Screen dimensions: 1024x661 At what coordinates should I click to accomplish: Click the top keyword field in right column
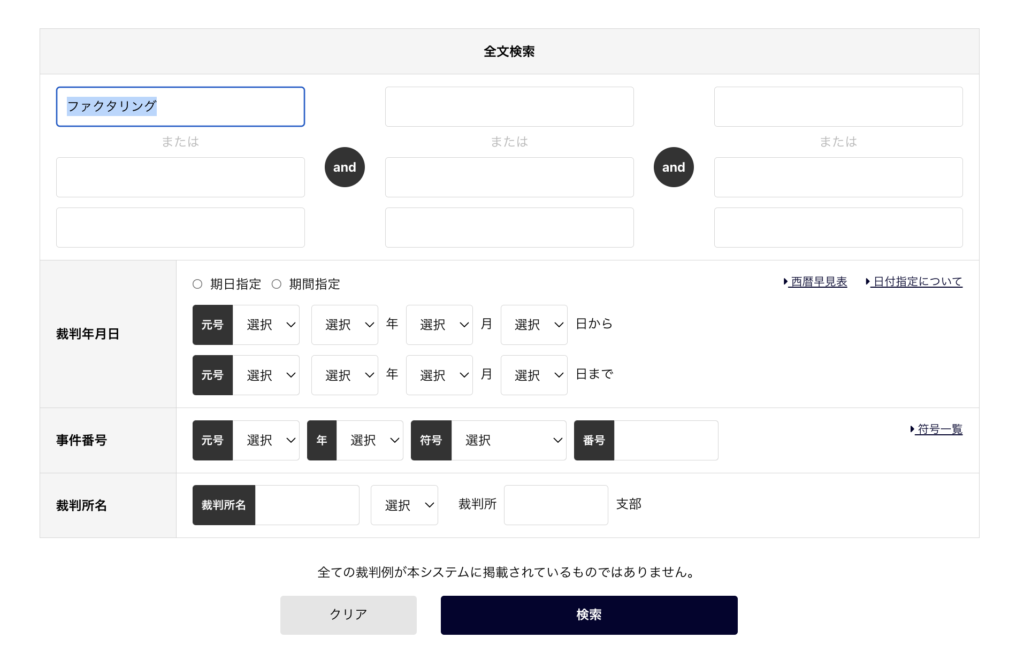(838, 107)
